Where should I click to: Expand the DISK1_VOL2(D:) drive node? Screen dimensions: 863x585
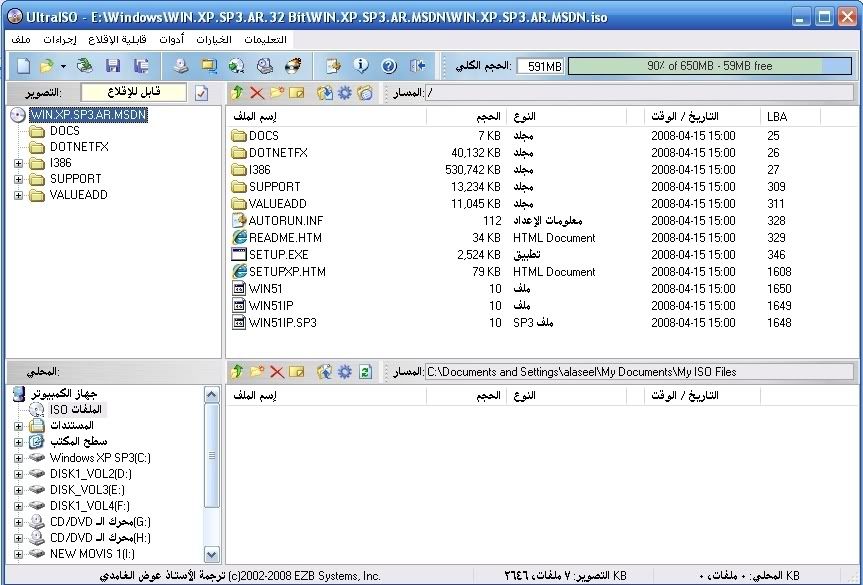tap(18, 474)
